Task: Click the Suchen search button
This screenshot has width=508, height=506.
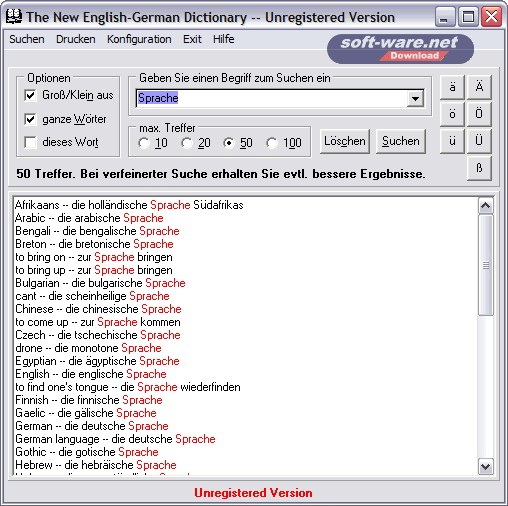Action: [x=401, y=141]
